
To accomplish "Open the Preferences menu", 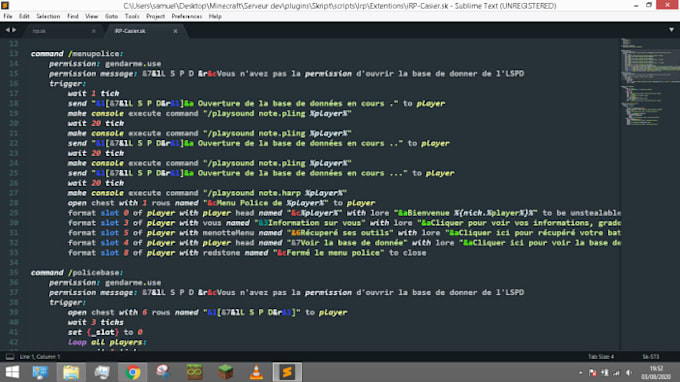I will [x=186, y=16].
